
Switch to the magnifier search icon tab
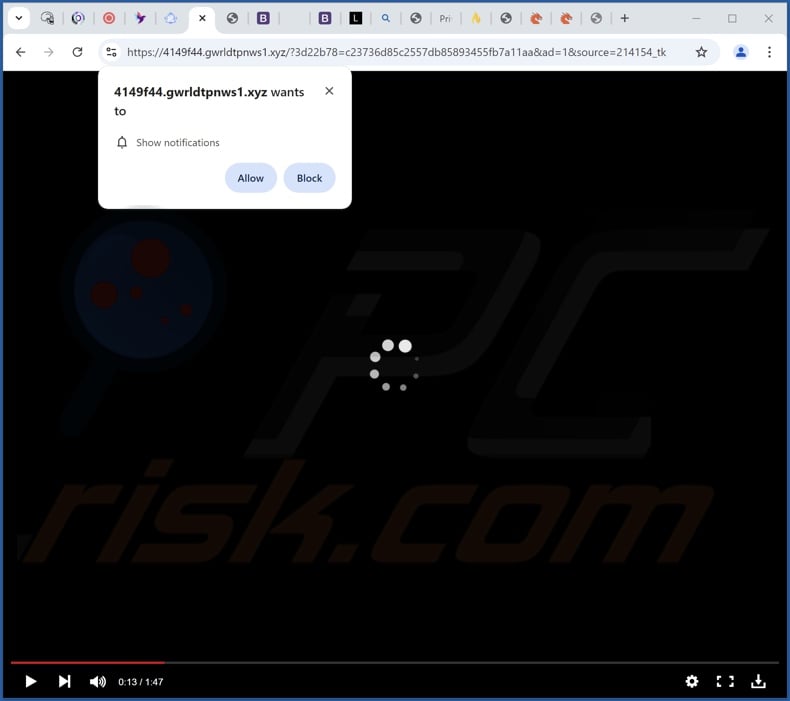coord(385,18)
